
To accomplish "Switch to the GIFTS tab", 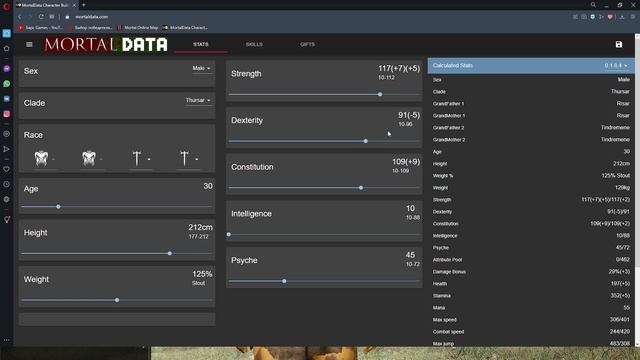I will tap(307, 44).
